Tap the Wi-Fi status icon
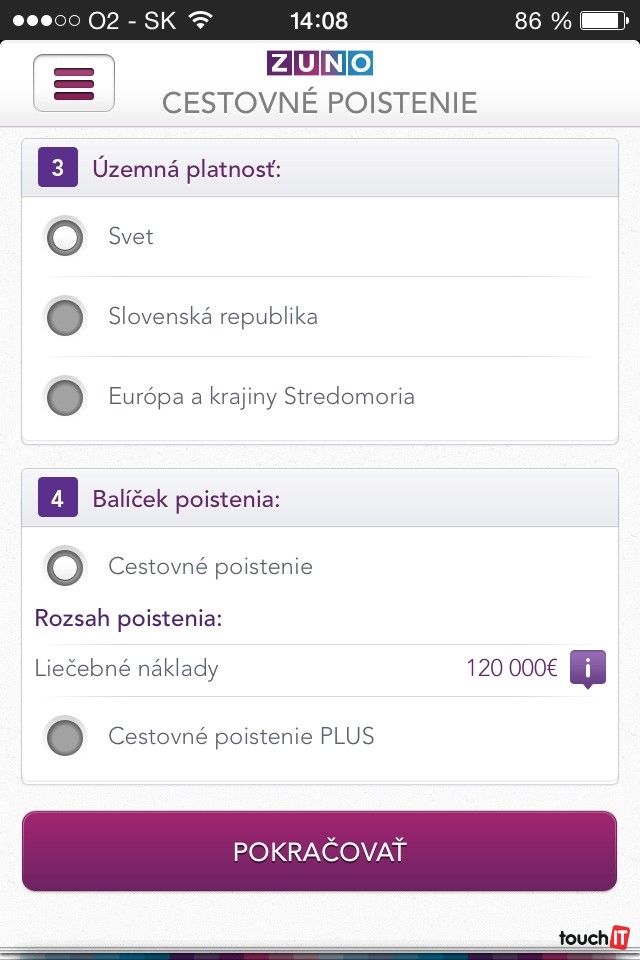 coord(201,21)
